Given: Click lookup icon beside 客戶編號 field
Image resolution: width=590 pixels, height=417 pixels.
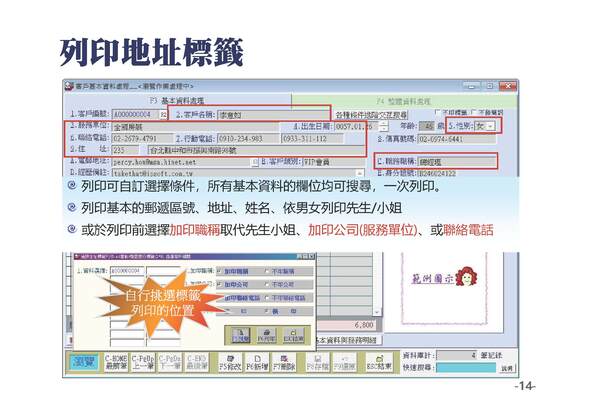Looking at the screenshot, I should coord(163,114).
